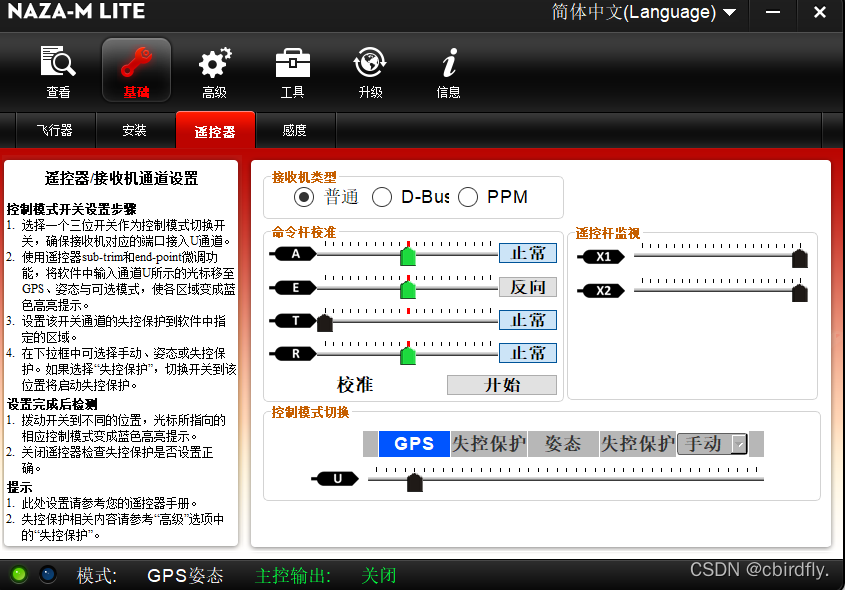Click the U channel label badge
This screenshot has height=590, width=845.
point(337,478)
